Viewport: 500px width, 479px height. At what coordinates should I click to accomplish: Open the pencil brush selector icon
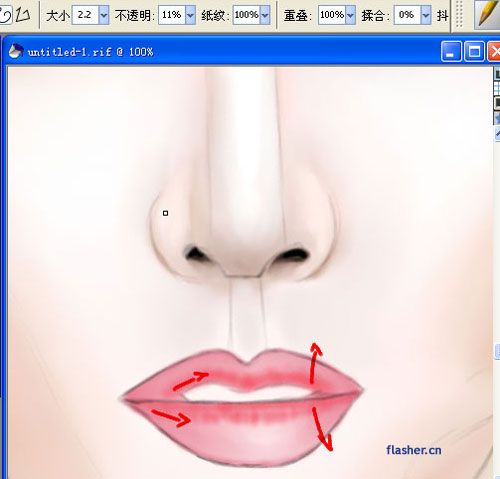[x=487, y=14]
